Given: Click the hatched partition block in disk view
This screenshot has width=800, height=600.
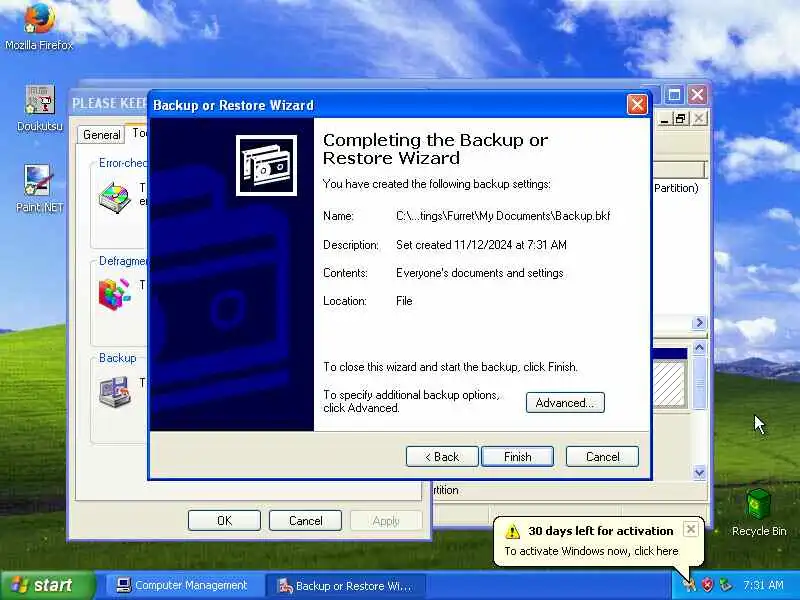Looking at the screenshot, I should pyautogui.click(x=669, y=383).
